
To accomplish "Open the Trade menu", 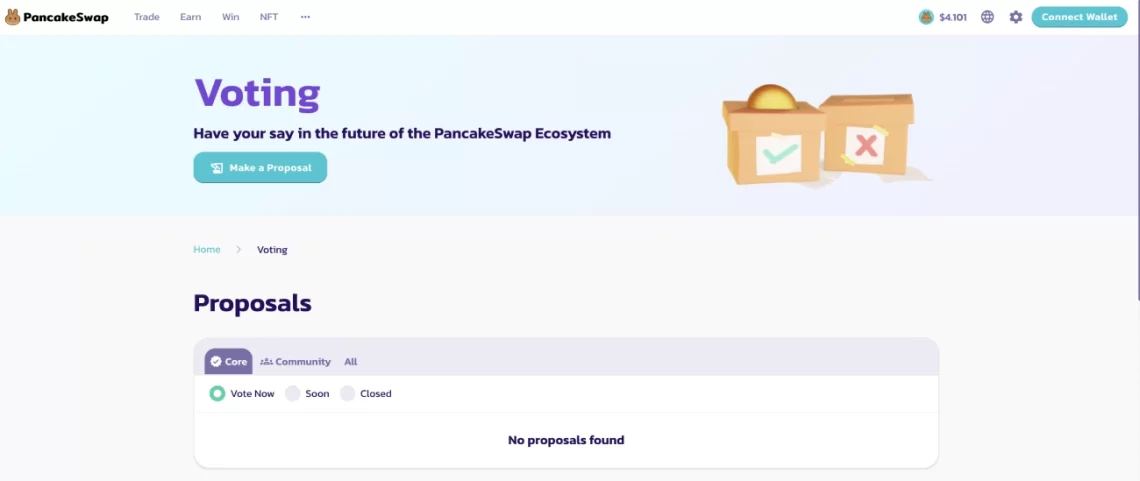I will coord(147,17).
